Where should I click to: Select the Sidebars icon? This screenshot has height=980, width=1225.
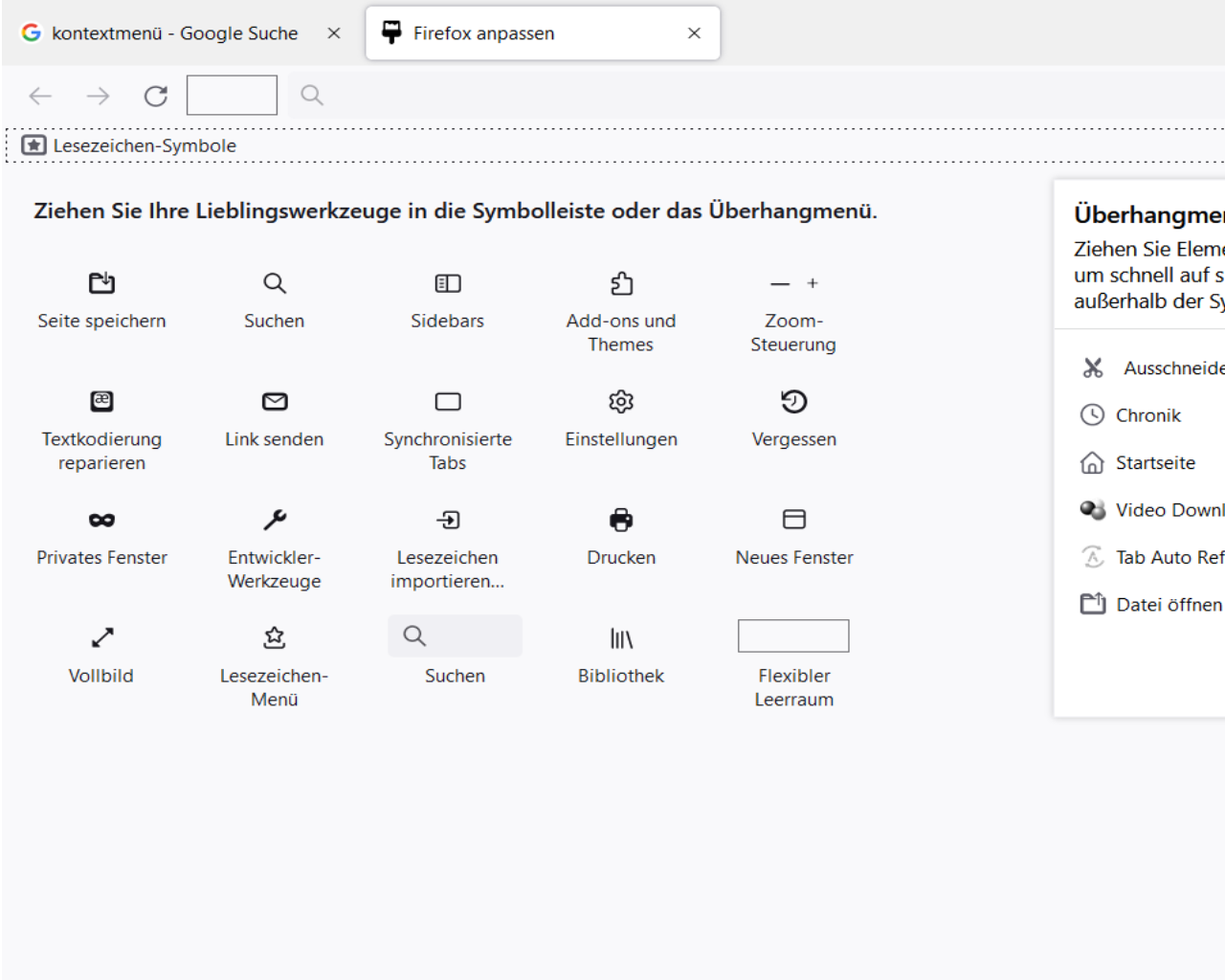447,283
